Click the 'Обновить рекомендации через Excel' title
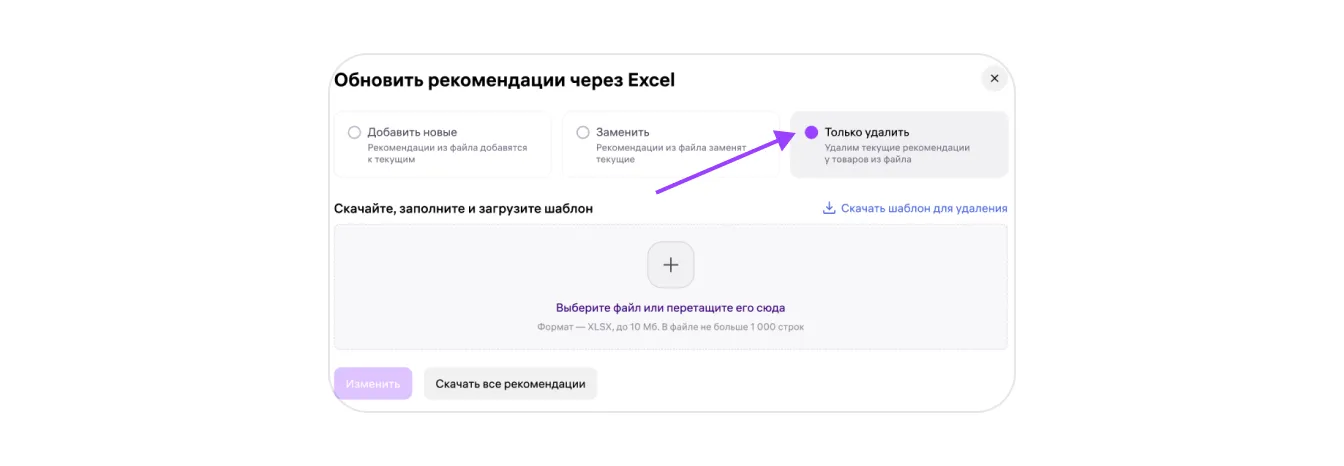 coord(504,80)
